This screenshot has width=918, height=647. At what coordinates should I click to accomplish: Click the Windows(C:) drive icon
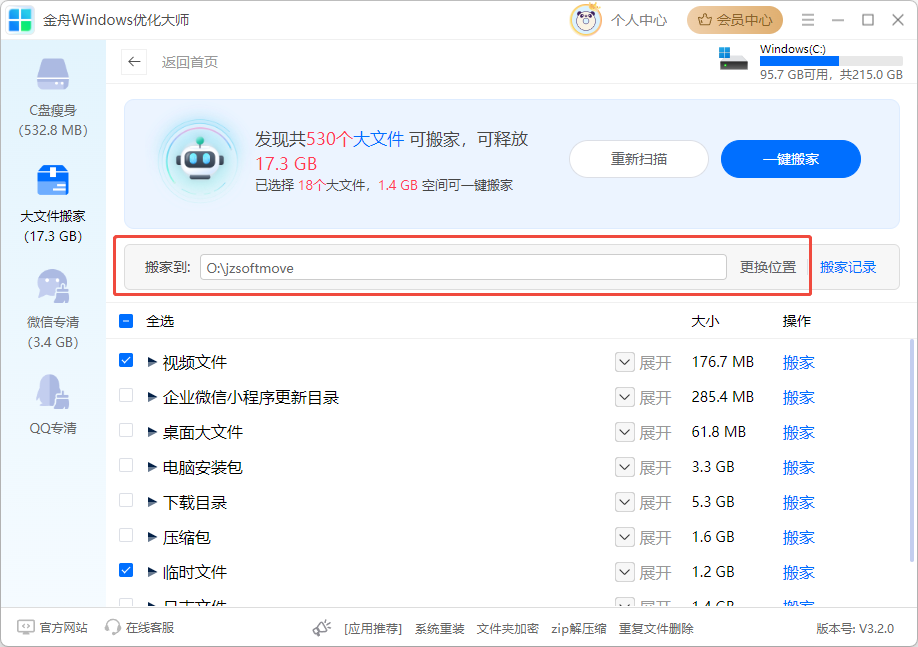coord(733,58)
